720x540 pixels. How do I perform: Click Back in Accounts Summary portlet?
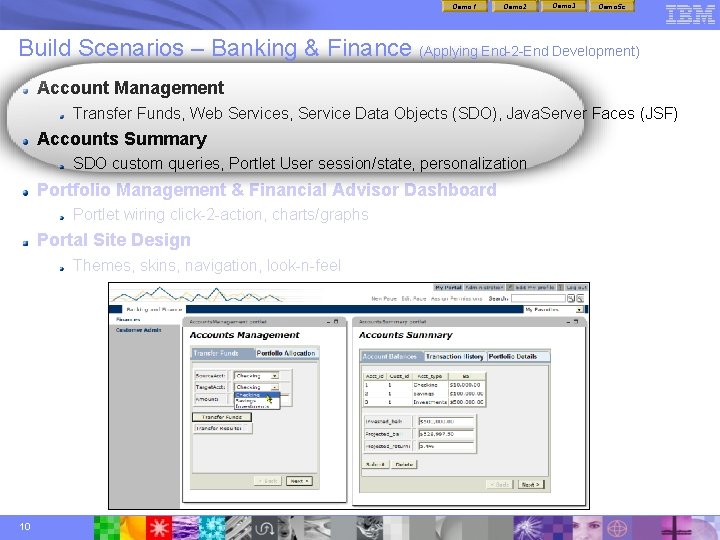coord(500,484)
